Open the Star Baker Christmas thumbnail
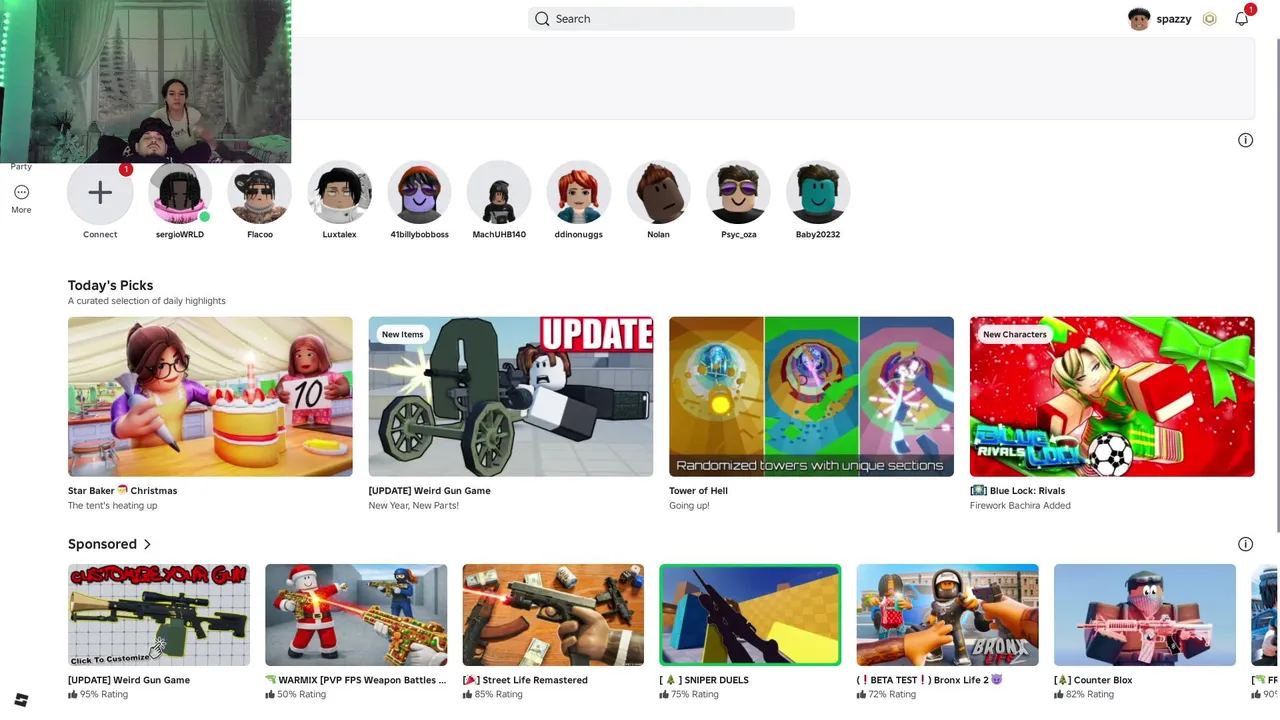The width and height of the screenshot is (1280, 720). [210, 396]
